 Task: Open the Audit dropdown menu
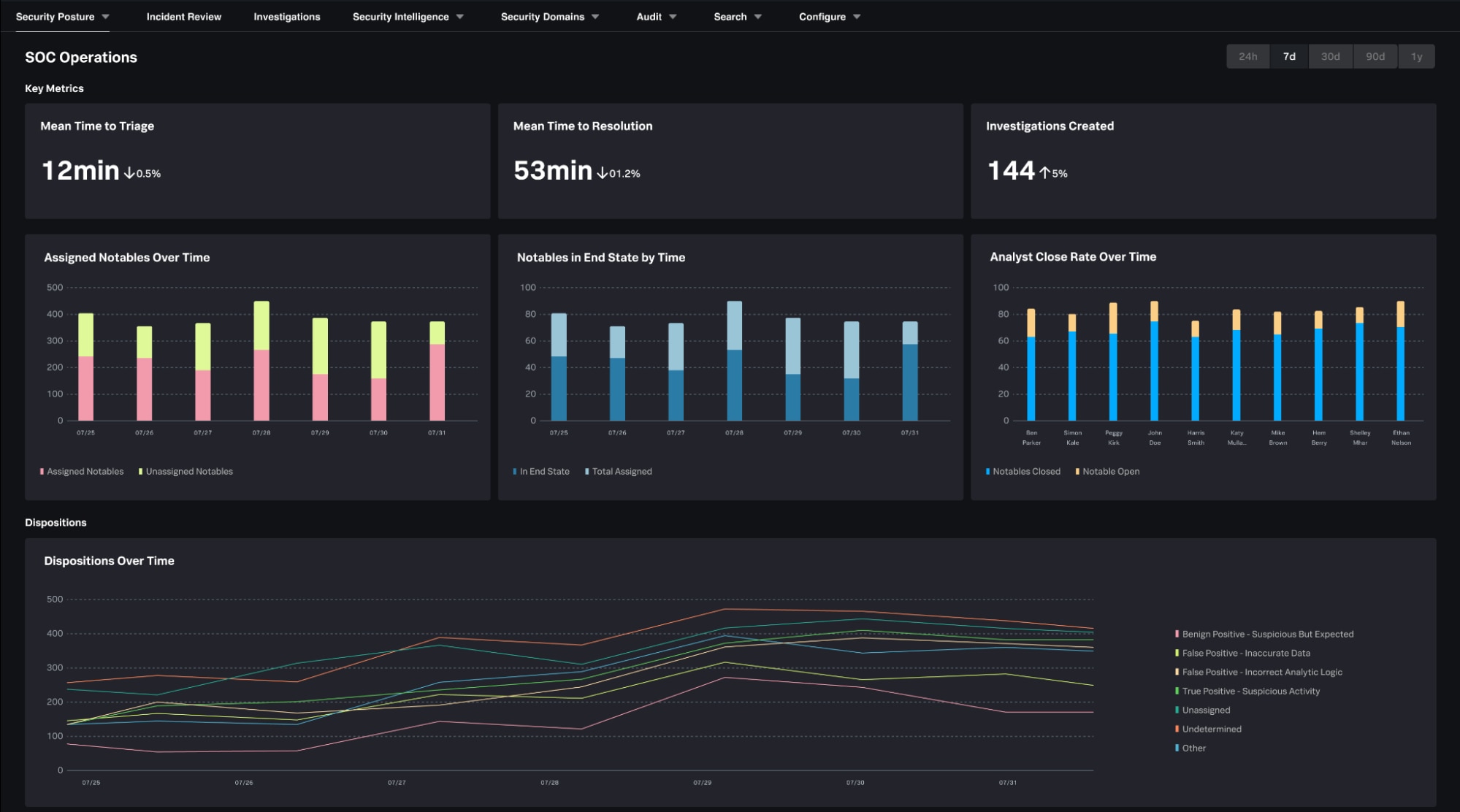point(656,16)
